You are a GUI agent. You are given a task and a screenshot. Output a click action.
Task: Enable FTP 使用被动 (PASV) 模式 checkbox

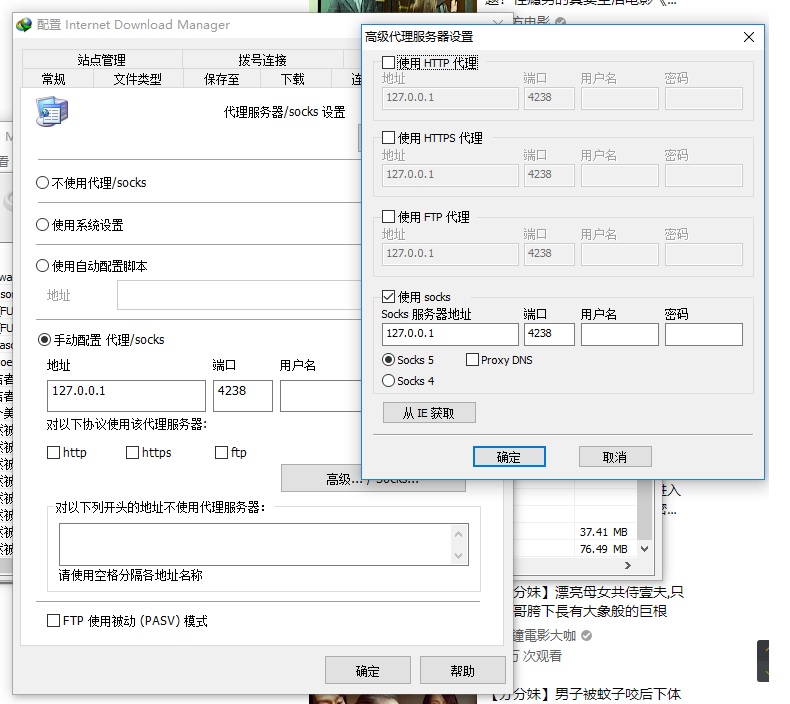(x=53, y=620)
